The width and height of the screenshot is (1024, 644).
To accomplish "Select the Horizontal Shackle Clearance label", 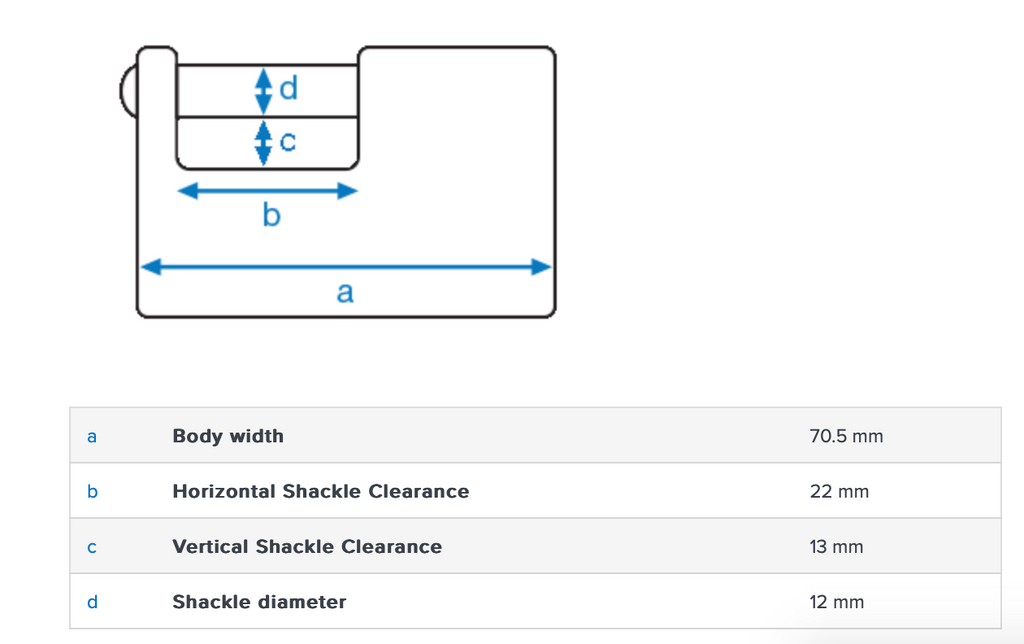I will point(320,491).
